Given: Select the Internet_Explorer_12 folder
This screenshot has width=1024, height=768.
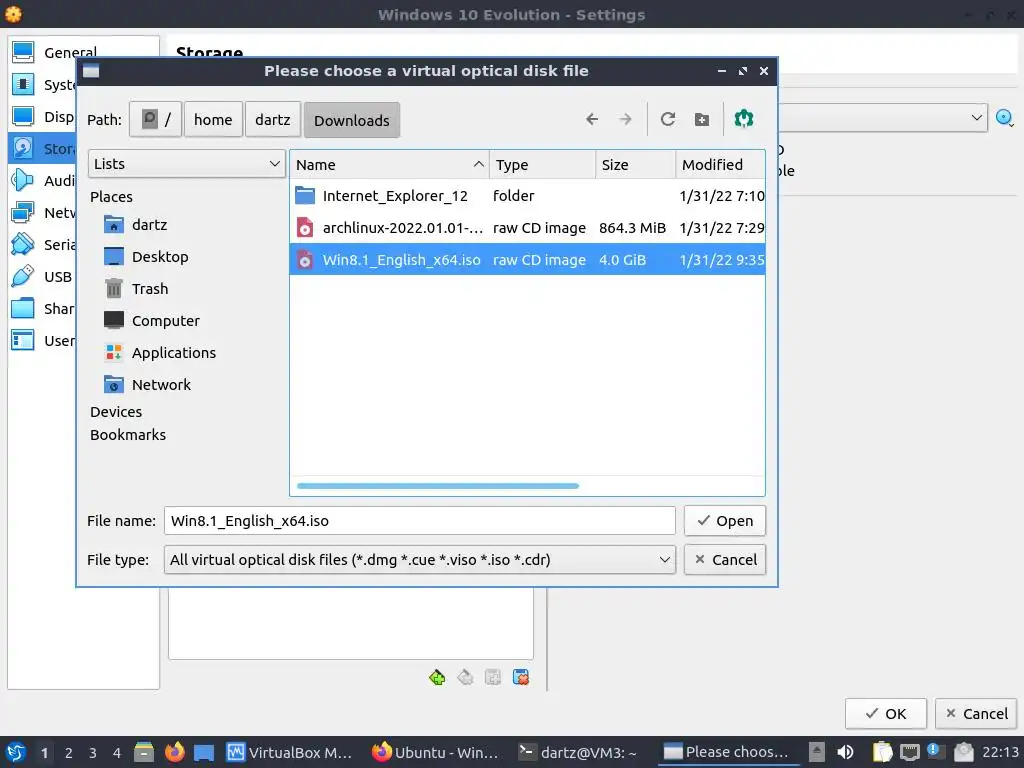Looking at the screenshot, I should click(527, 195).
